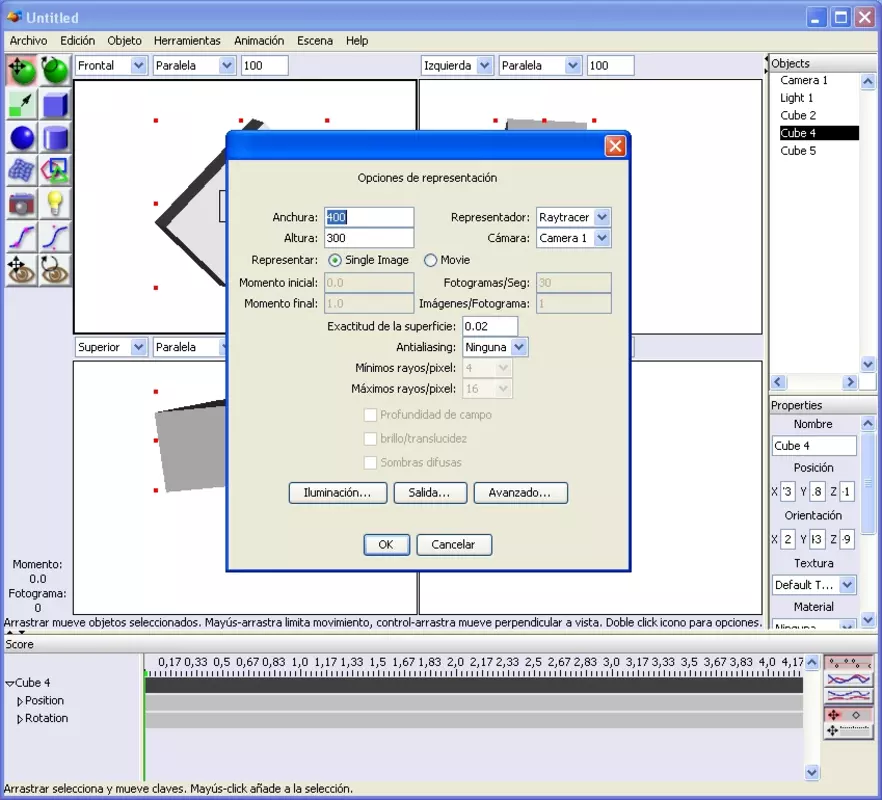Switch score to separate graphs view
This screenshot has width=882, height=800.
click(849, 696)
